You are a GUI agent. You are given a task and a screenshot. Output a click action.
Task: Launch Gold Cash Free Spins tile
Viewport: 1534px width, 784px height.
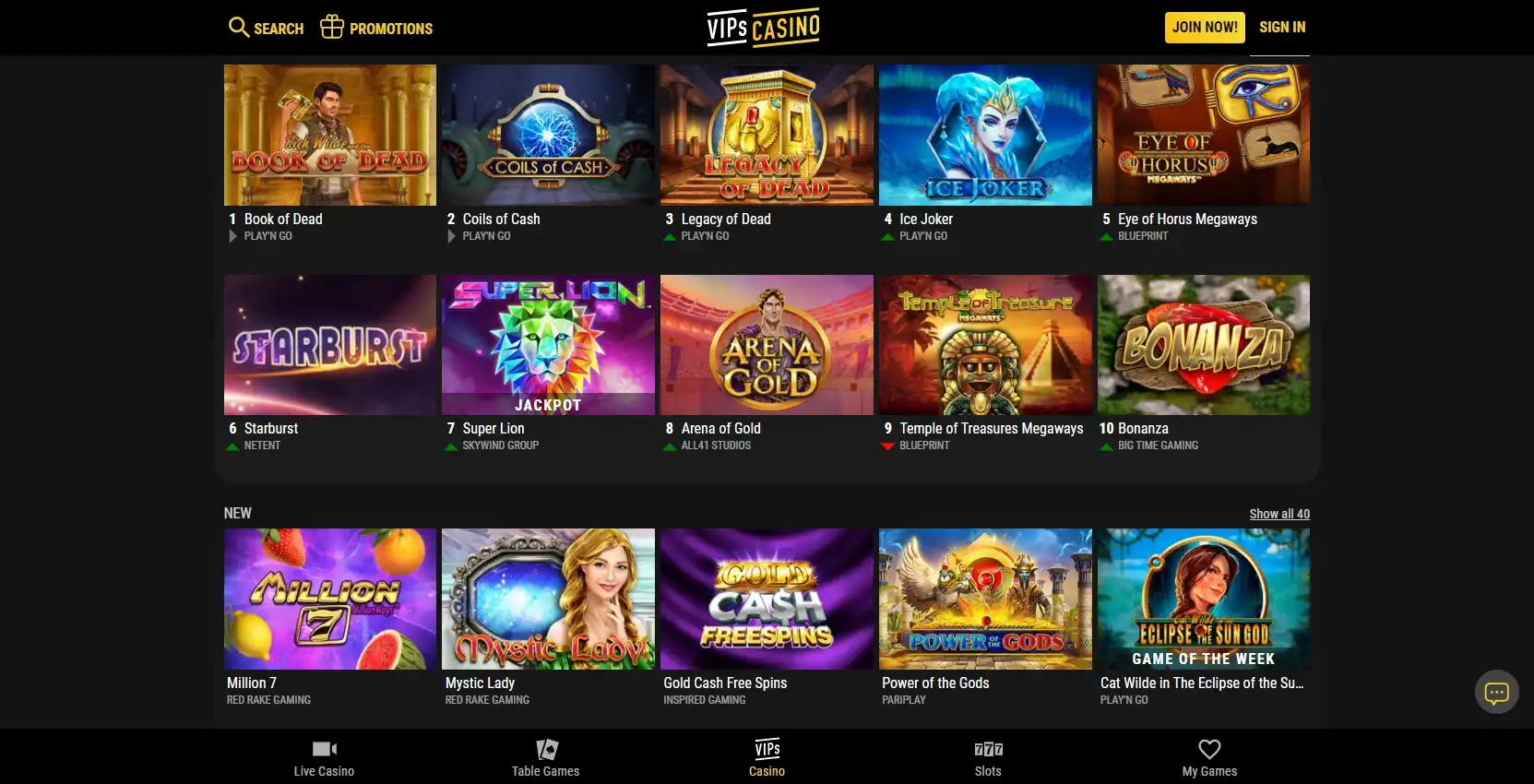pos(767,599)
